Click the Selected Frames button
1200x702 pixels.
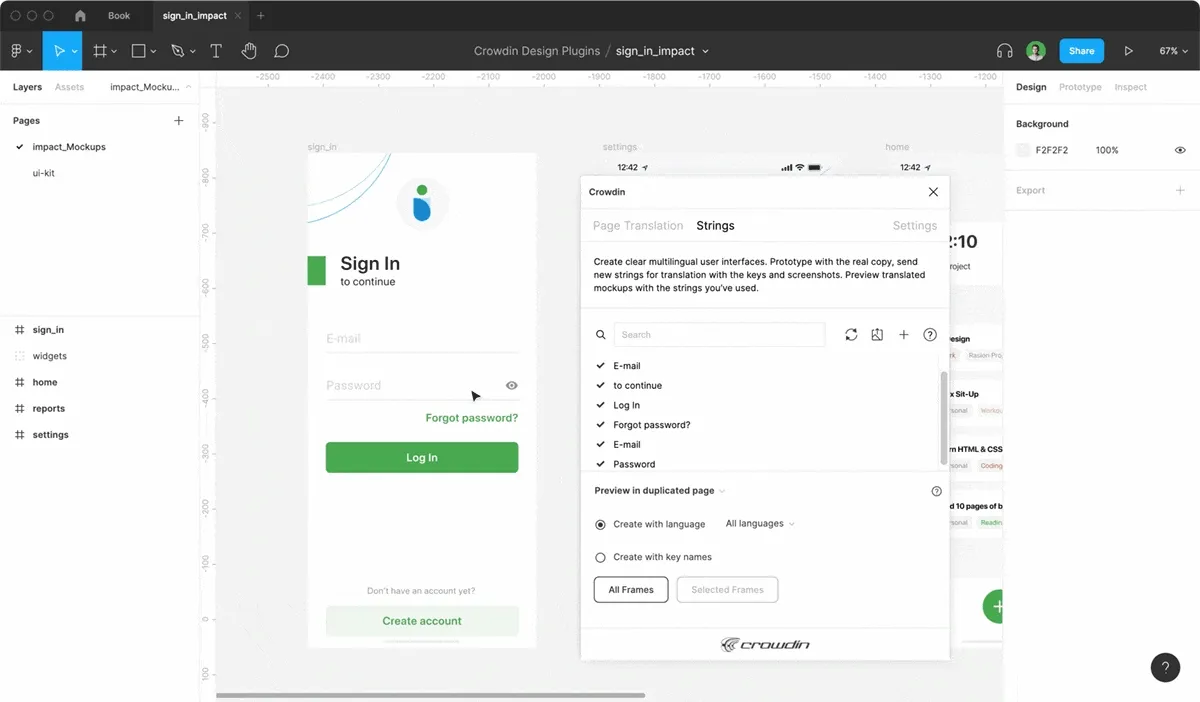tap(727, 589)
